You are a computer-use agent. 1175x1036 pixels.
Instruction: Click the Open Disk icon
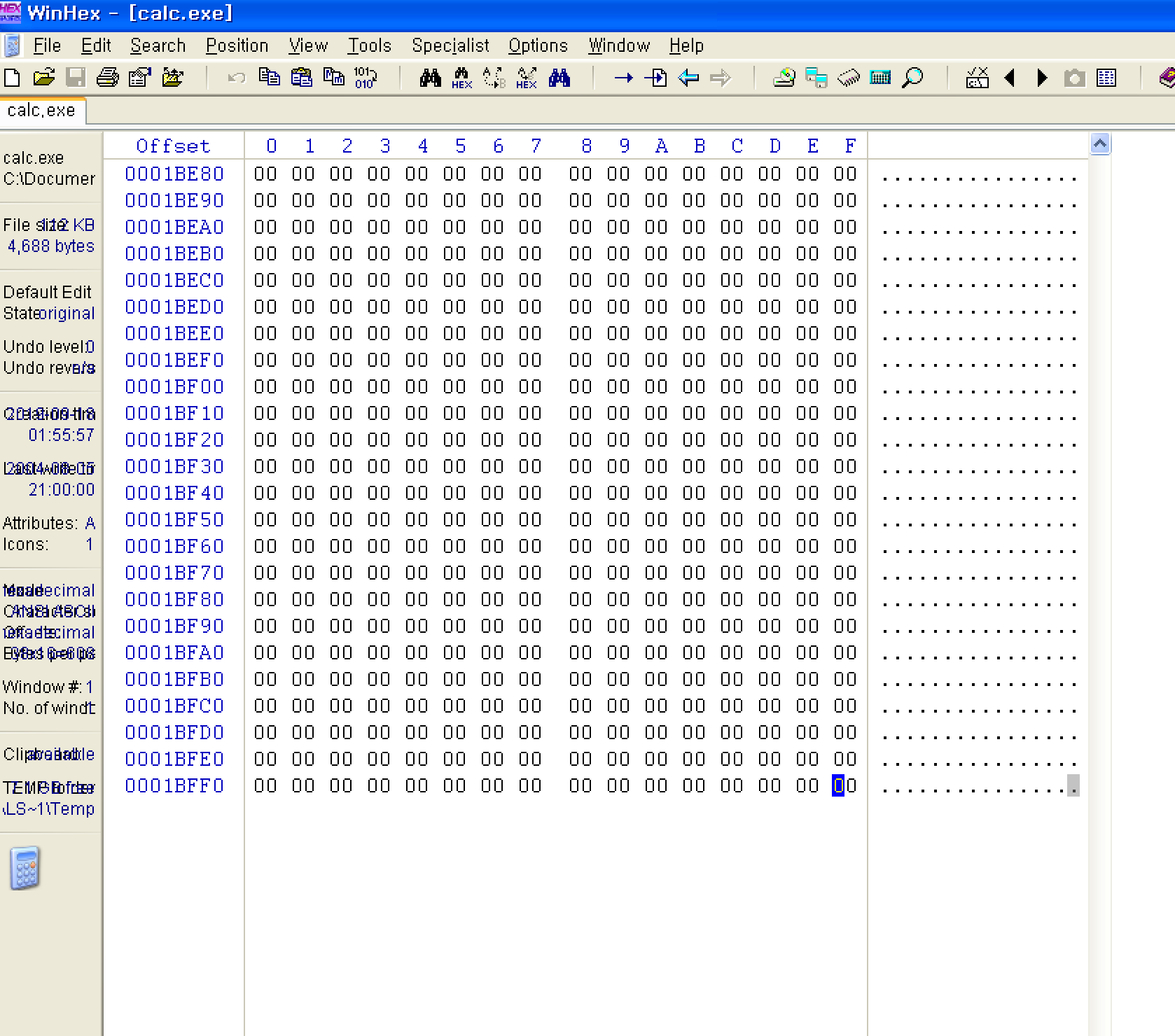[784, 78]
